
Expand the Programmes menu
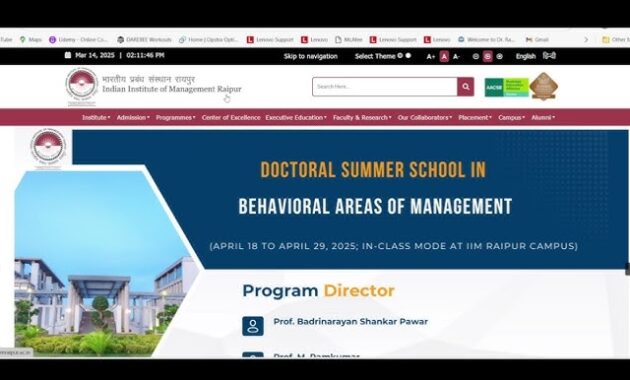pyautogui.click(x=176, y=118)
